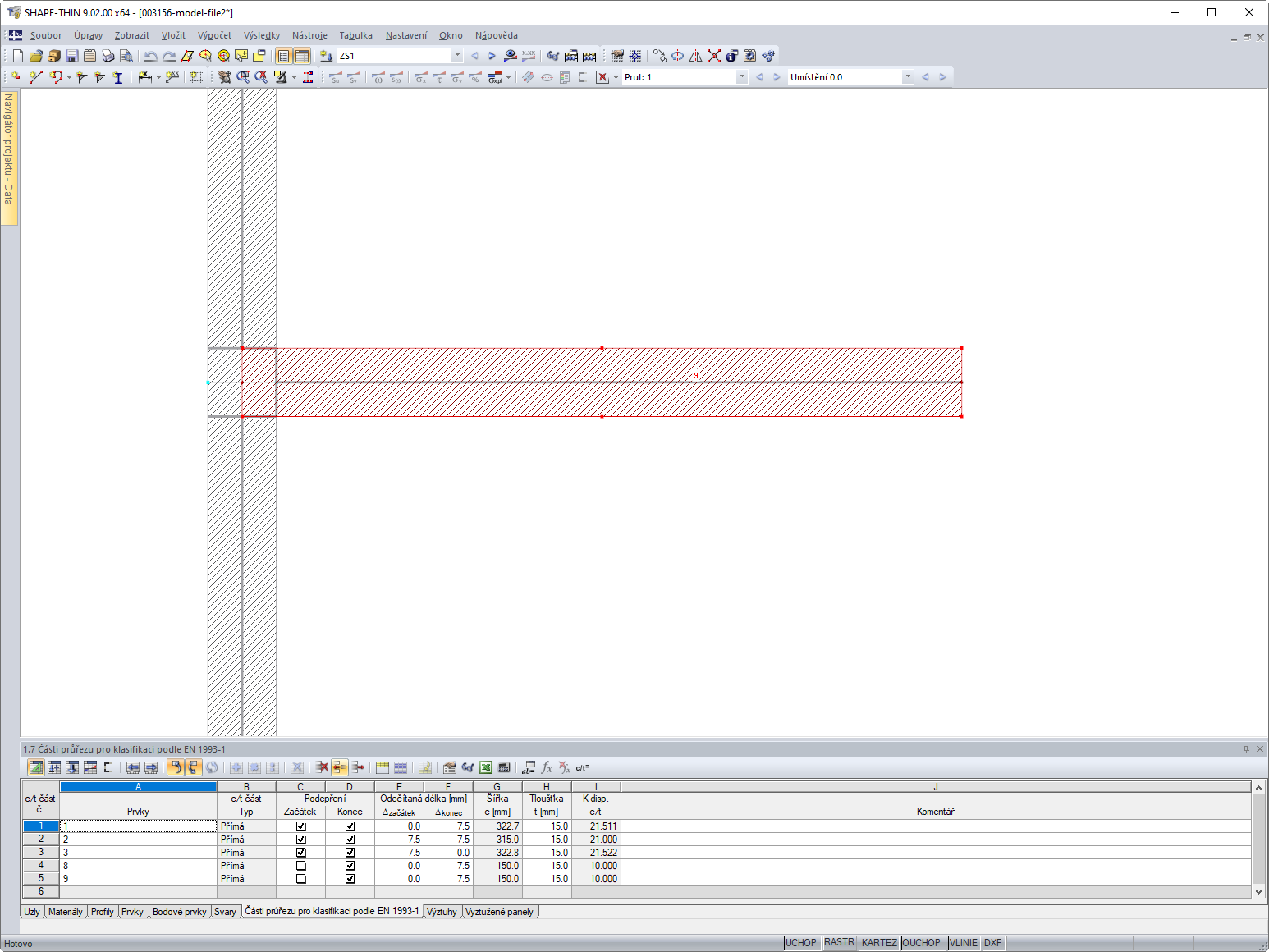The height and width of the screenshot is (952, 1269).
Task: Open print preview icon
Action: click(x=126, y=56)
